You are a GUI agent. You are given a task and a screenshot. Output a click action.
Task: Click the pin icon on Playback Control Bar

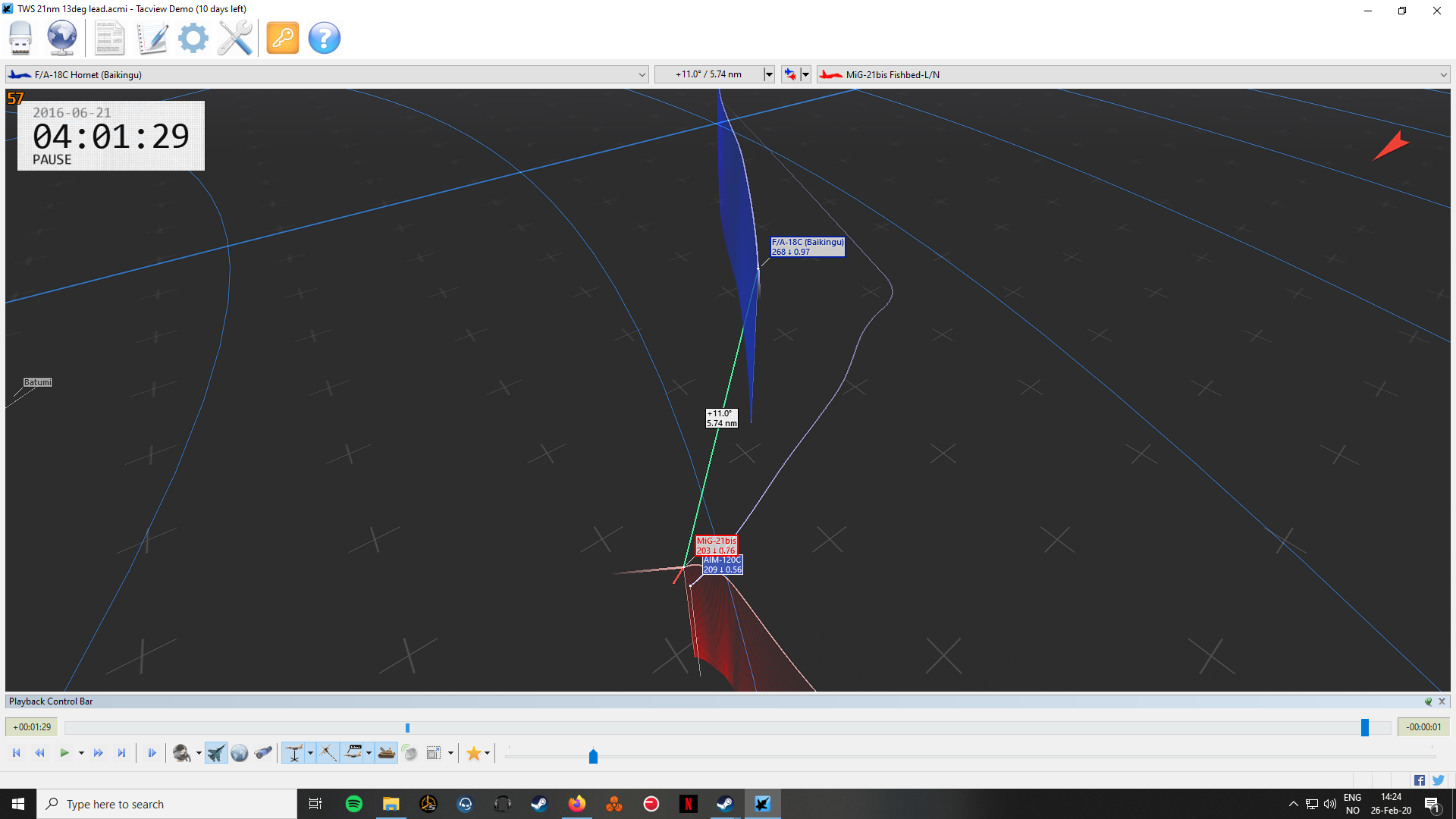[1428, 701]
